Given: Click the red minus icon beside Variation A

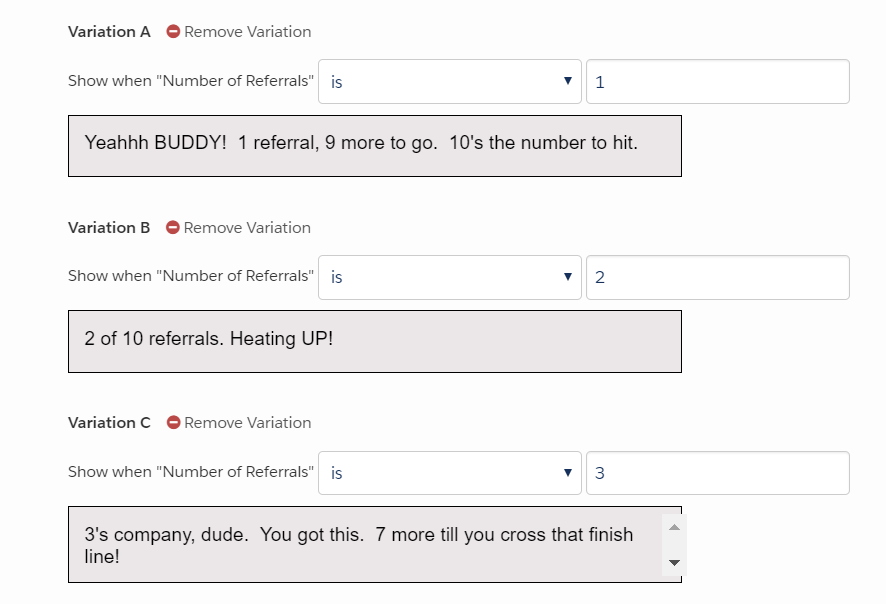Looking at the screenshot, I should pos(172,31).
